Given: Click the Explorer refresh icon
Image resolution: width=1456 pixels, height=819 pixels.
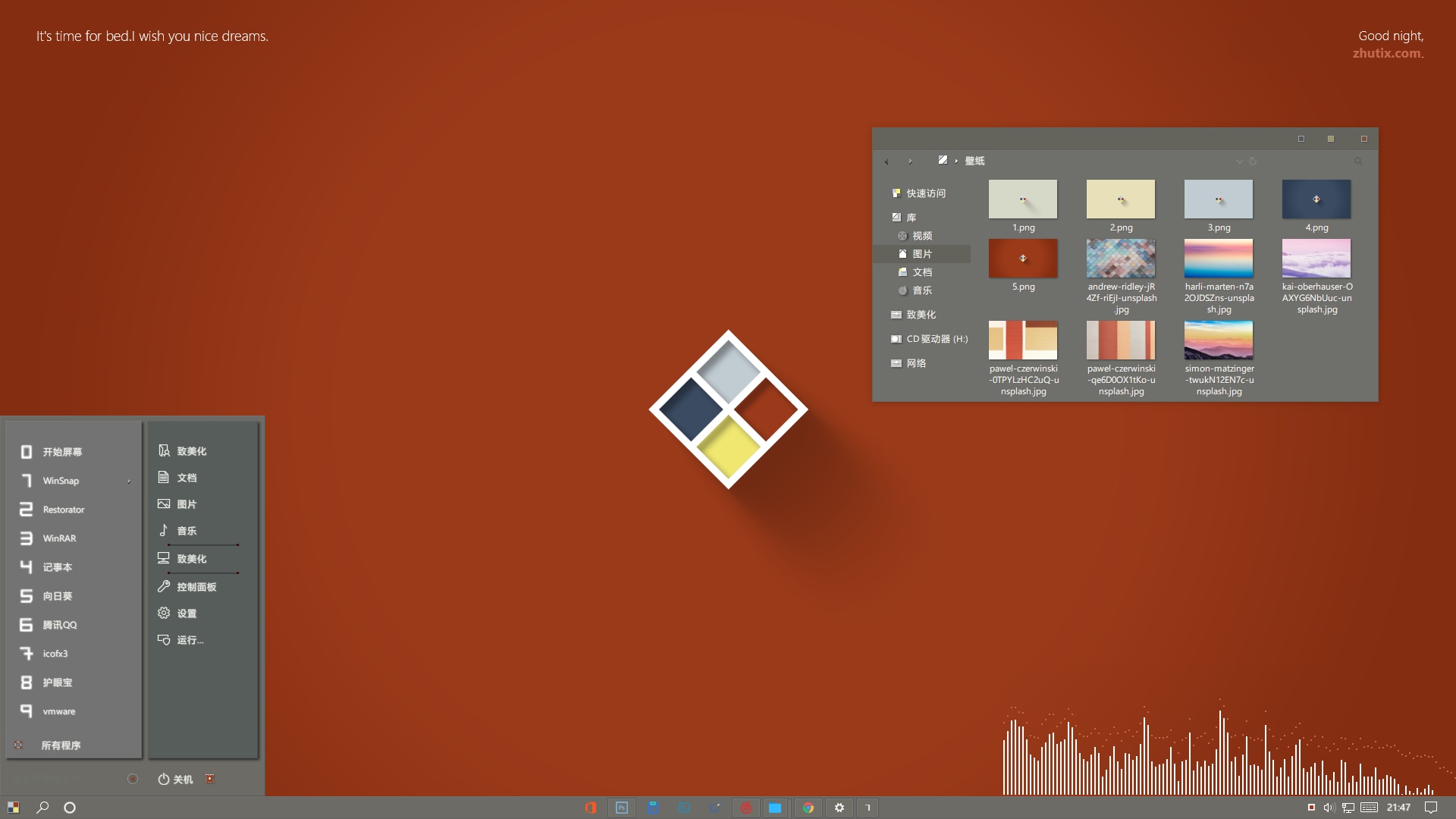Looking at the screenshot, I should click(x=1253, y=161).
